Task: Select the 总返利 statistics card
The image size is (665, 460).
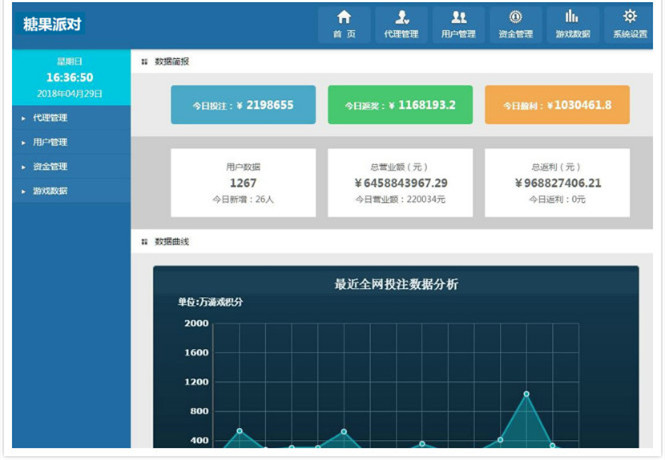Action: (x=557, y=183)
